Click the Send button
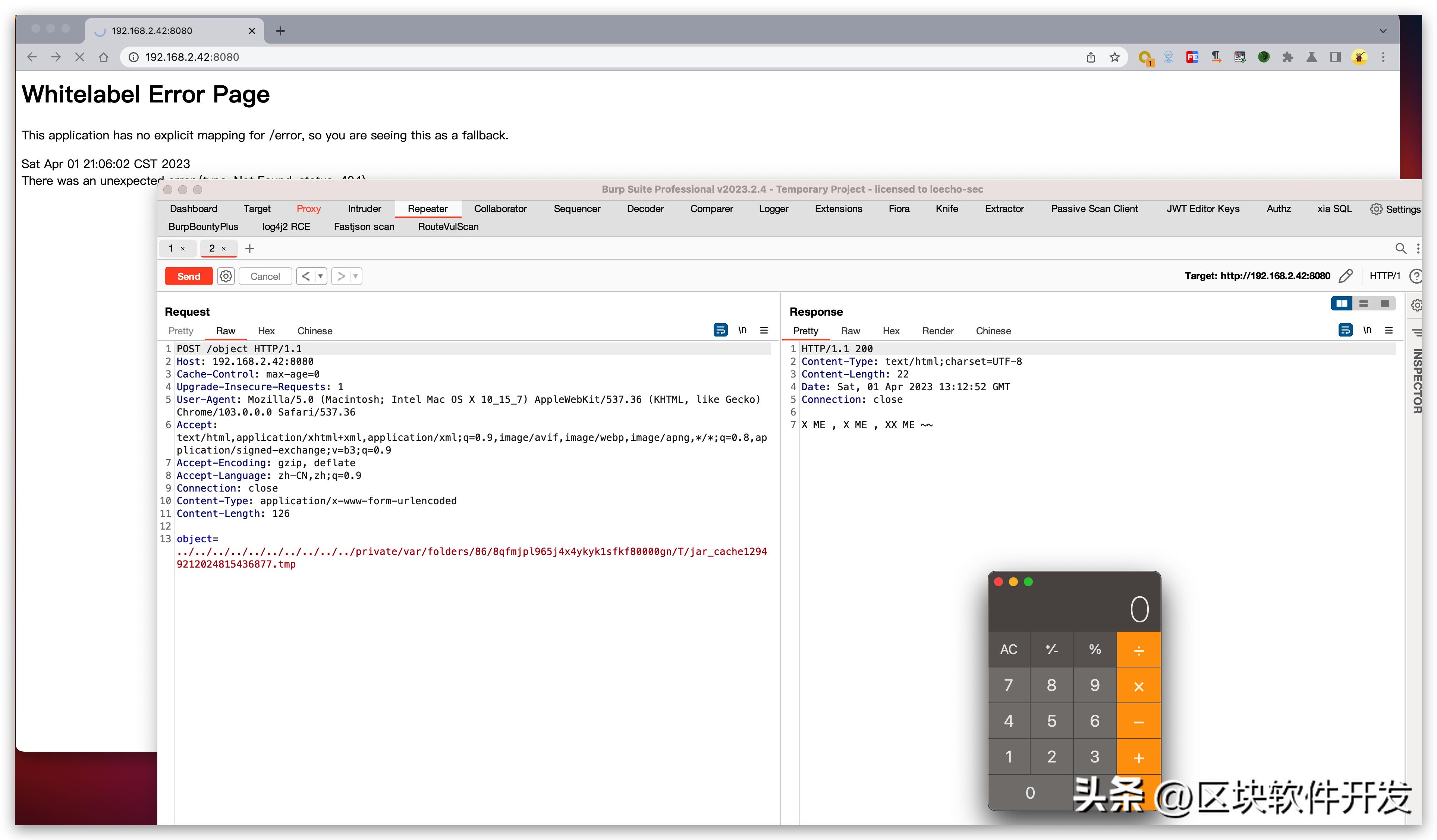1437x840 pixels. [188, 276]
